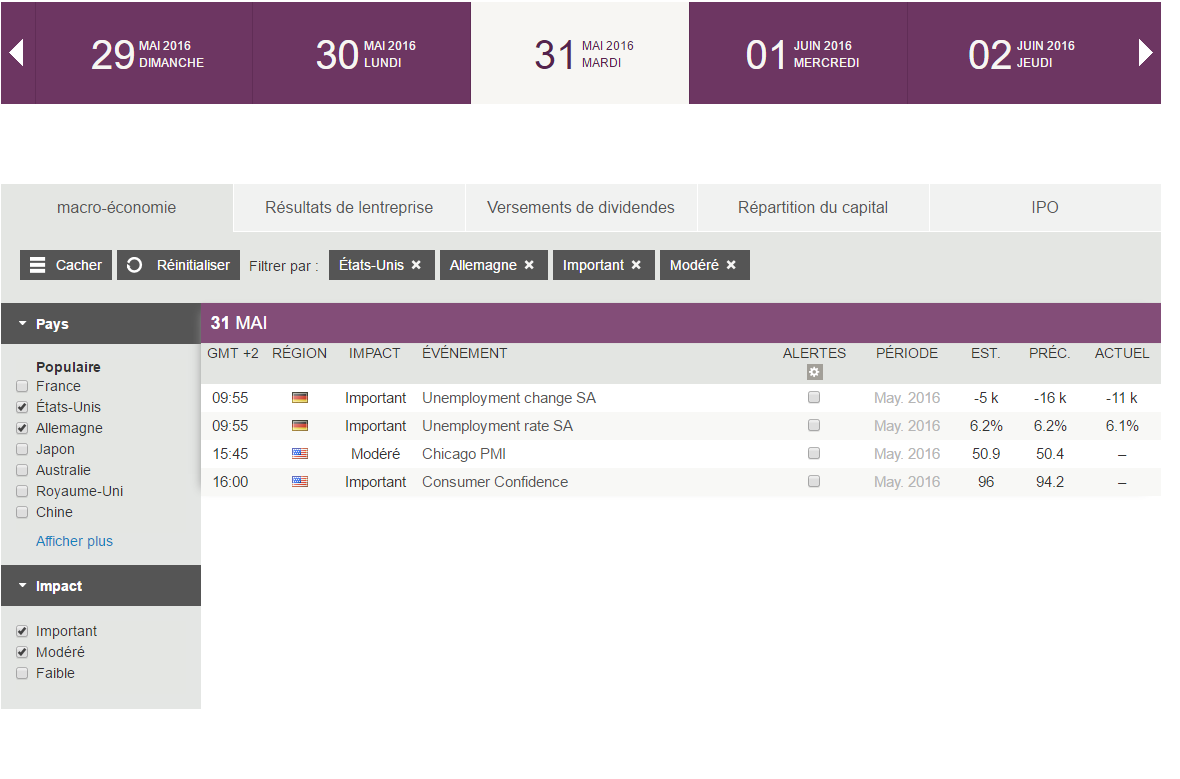Go to next dates with right arrow
Image resolution: width=1180 pixels, height=779 pixels.
pos(1145,53)
